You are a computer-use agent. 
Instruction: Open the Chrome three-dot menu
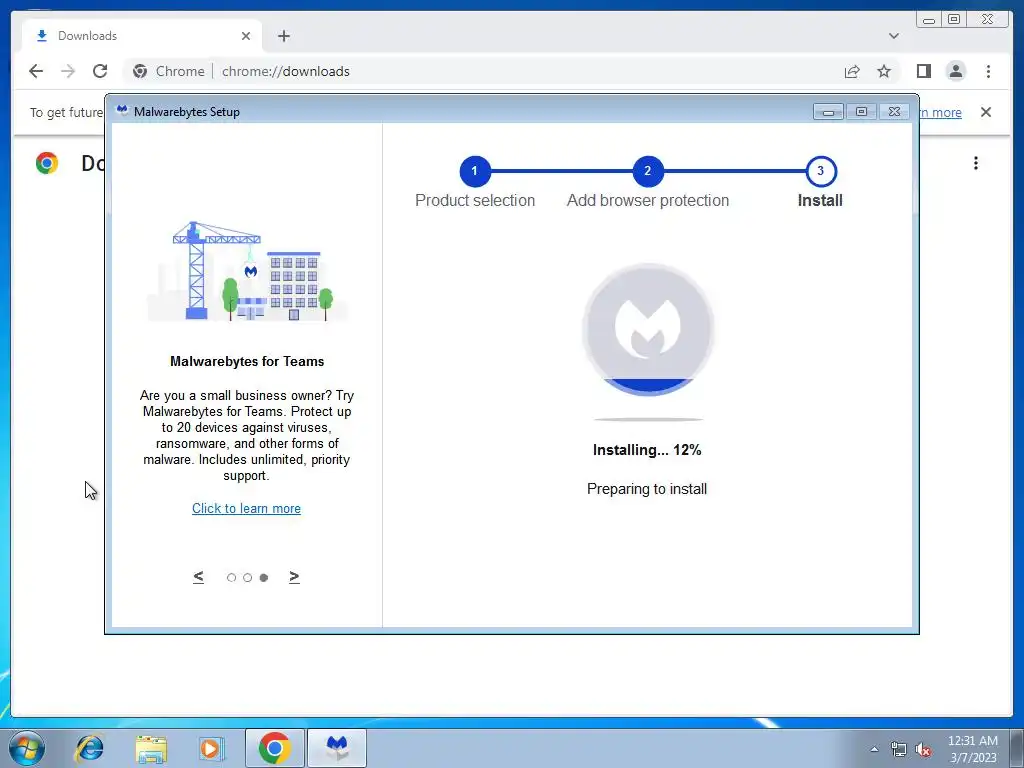[988, 71]
